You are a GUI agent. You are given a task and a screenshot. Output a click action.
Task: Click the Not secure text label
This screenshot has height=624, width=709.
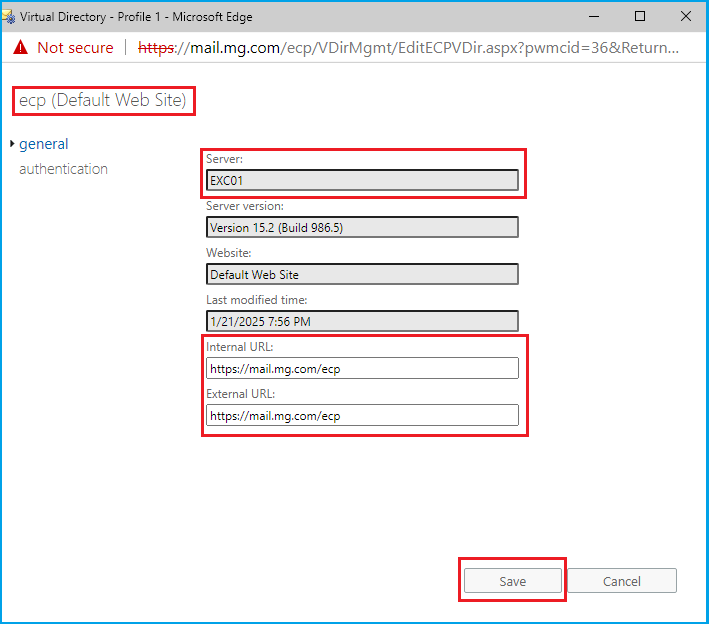point(76,47)
